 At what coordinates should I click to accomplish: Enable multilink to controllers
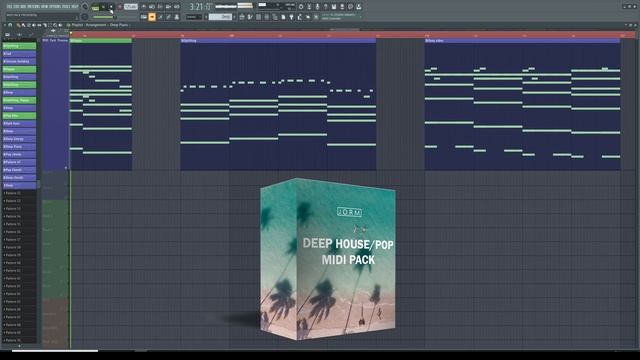click(x=176, y=17)
